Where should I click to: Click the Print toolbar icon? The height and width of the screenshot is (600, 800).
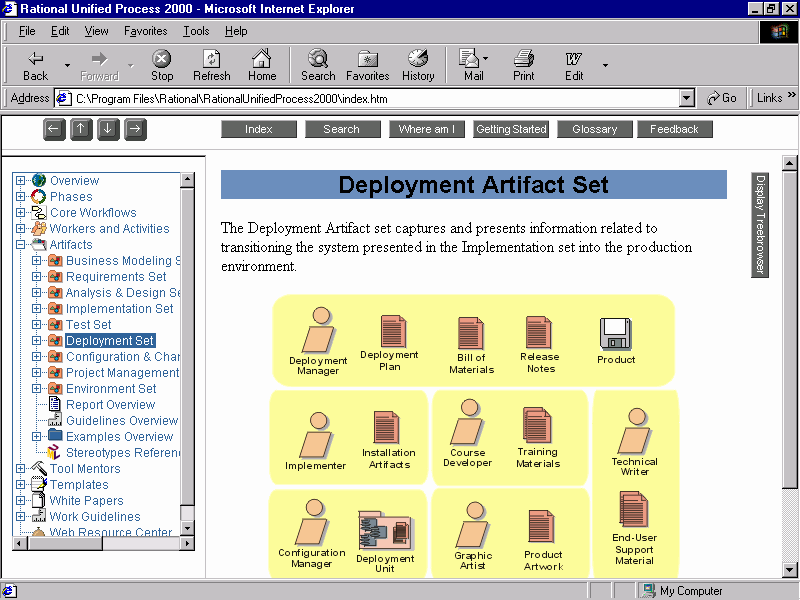point(523,59)
